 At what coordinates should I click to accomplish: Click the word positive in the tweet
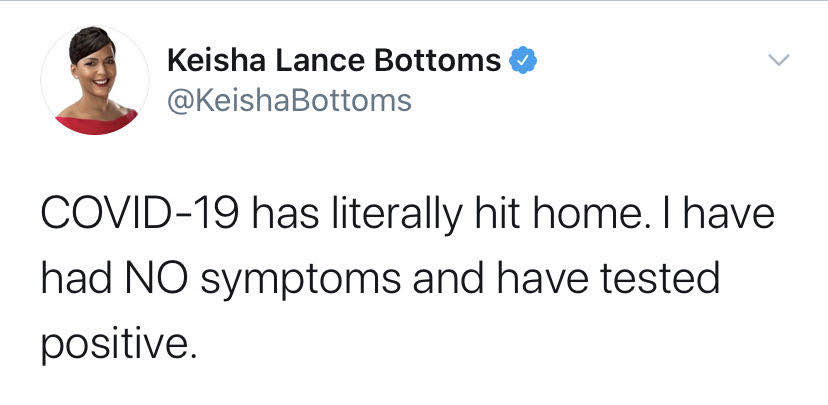115,343
